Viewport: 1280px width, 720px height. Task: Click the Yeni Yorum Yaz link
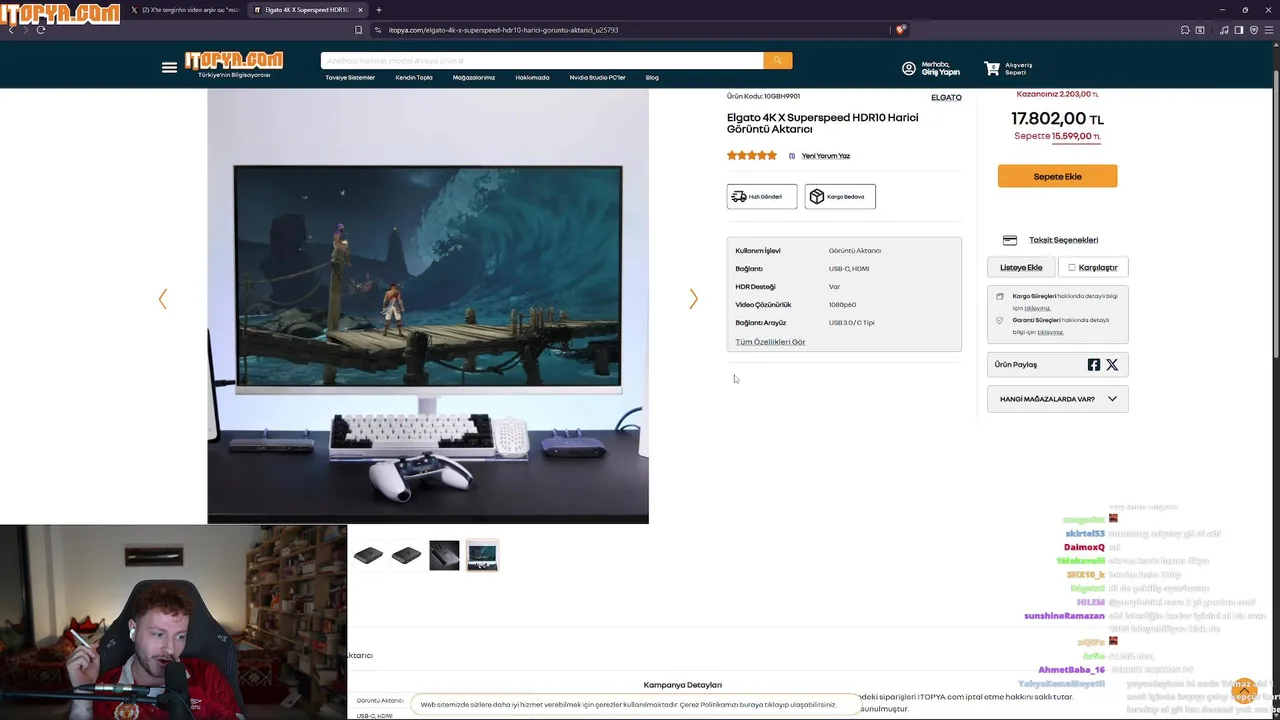click(826, 156)
